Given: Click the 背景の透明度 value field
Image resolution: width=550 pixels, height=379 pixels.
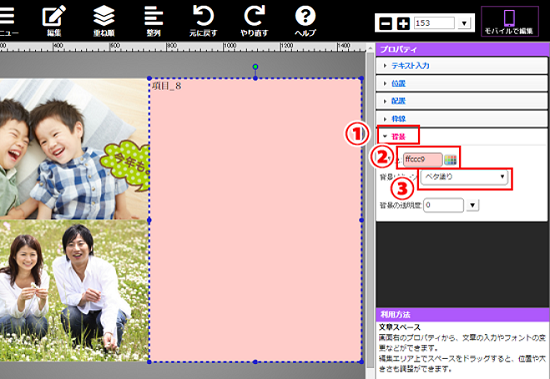Looking at the screenshot, I should 443,205.
